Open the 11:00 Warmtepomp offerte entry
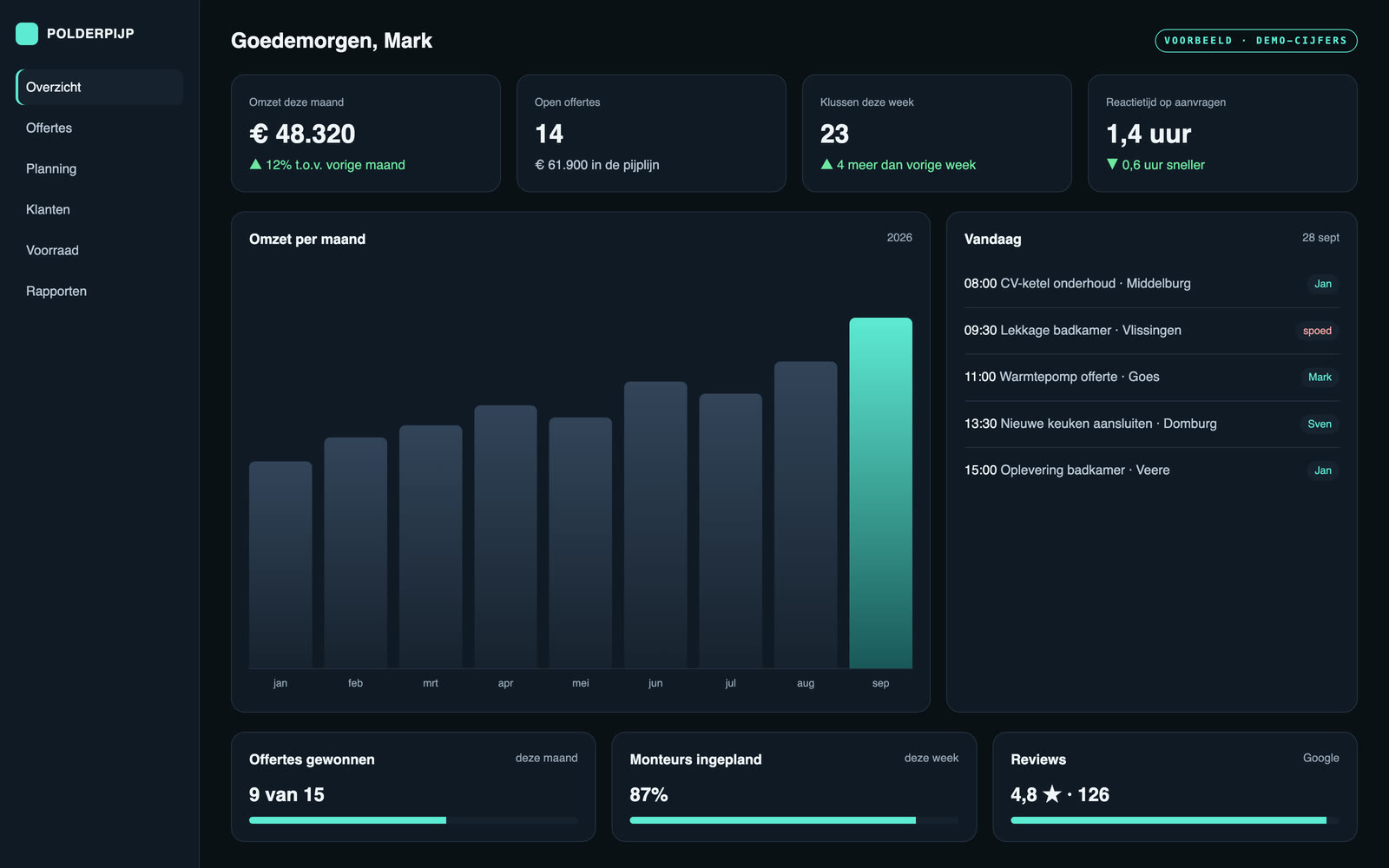The width and height of the screenshot is (1389, 868). point(1151,377)
